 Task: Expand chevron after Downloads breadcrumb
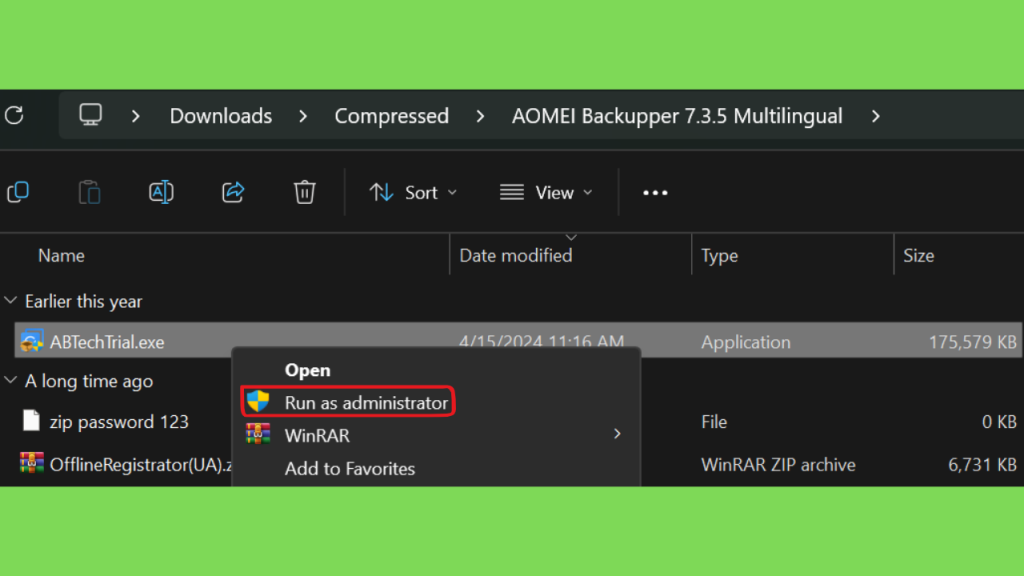[x=303, y=116]
